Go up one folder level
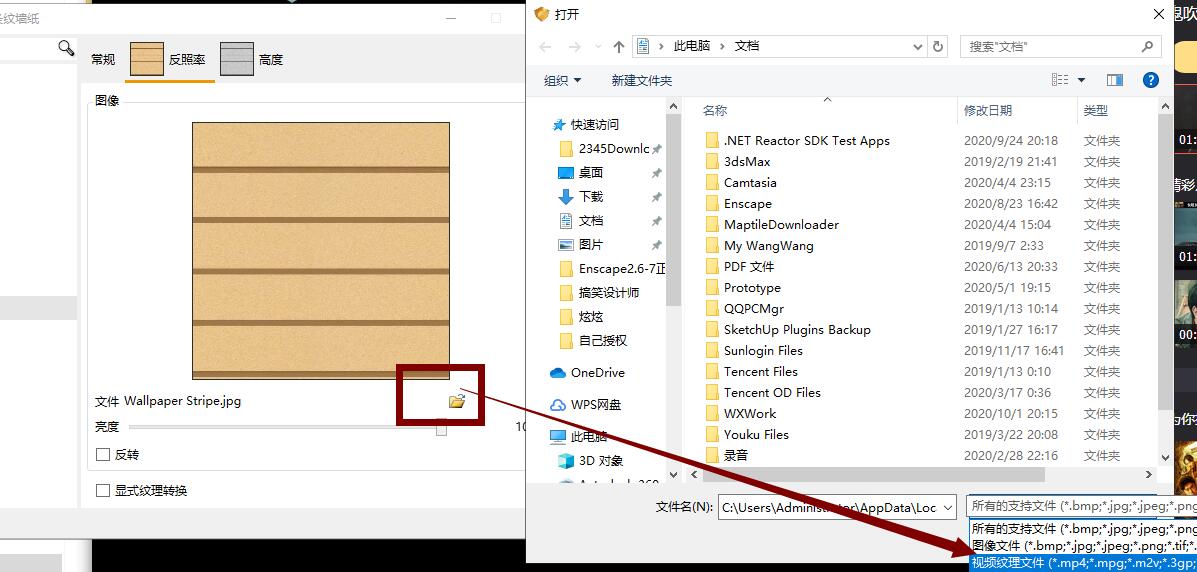1197x572 pixels. click(x=619, y=47)
